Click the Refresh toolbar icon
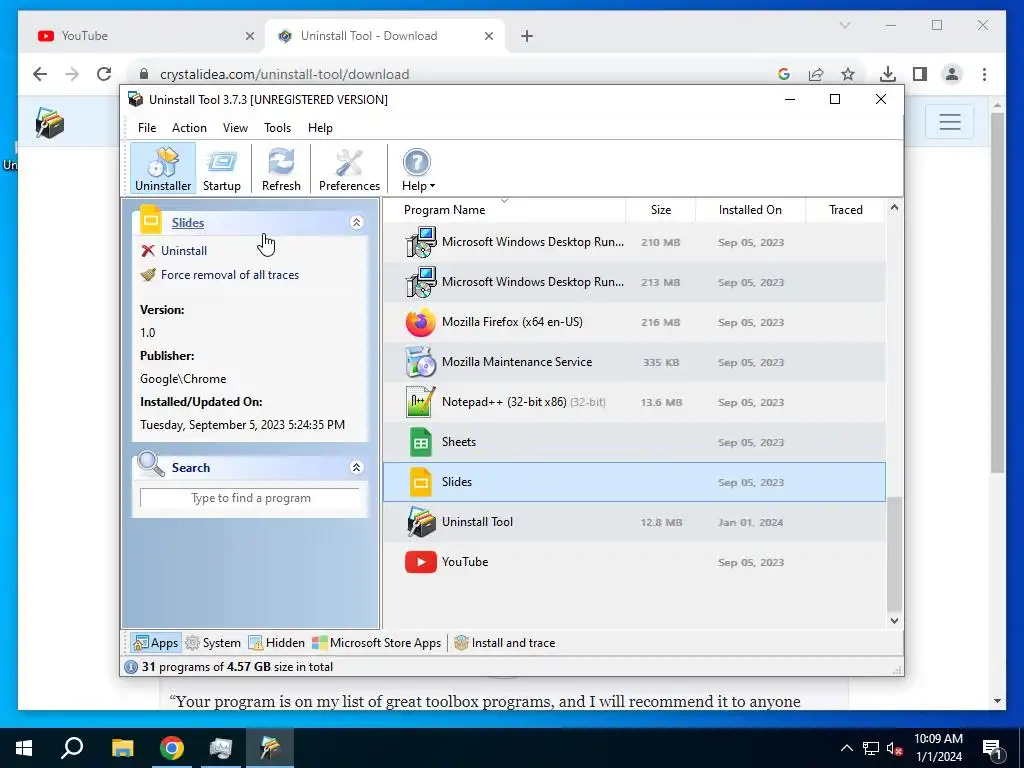1024x768 pixels. point(281,168)
